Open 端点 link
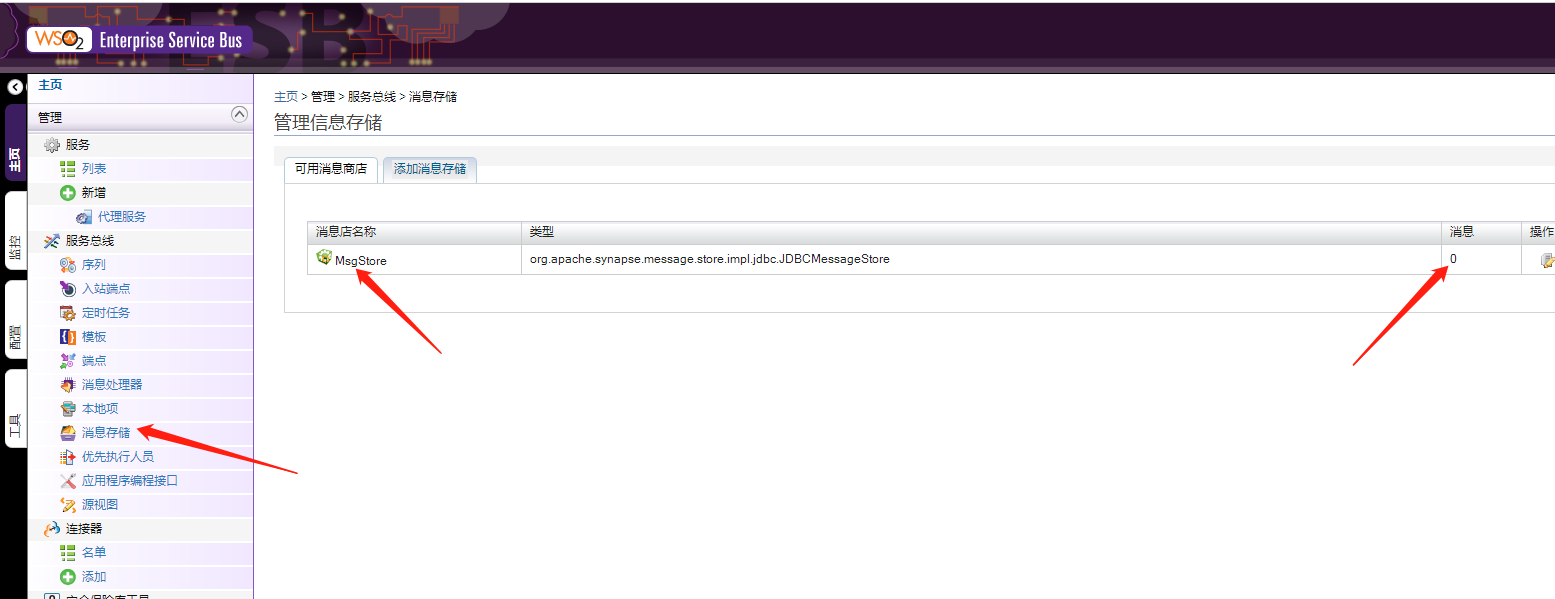This screenshot has height=599, width=1555. (x=94, y=361)
